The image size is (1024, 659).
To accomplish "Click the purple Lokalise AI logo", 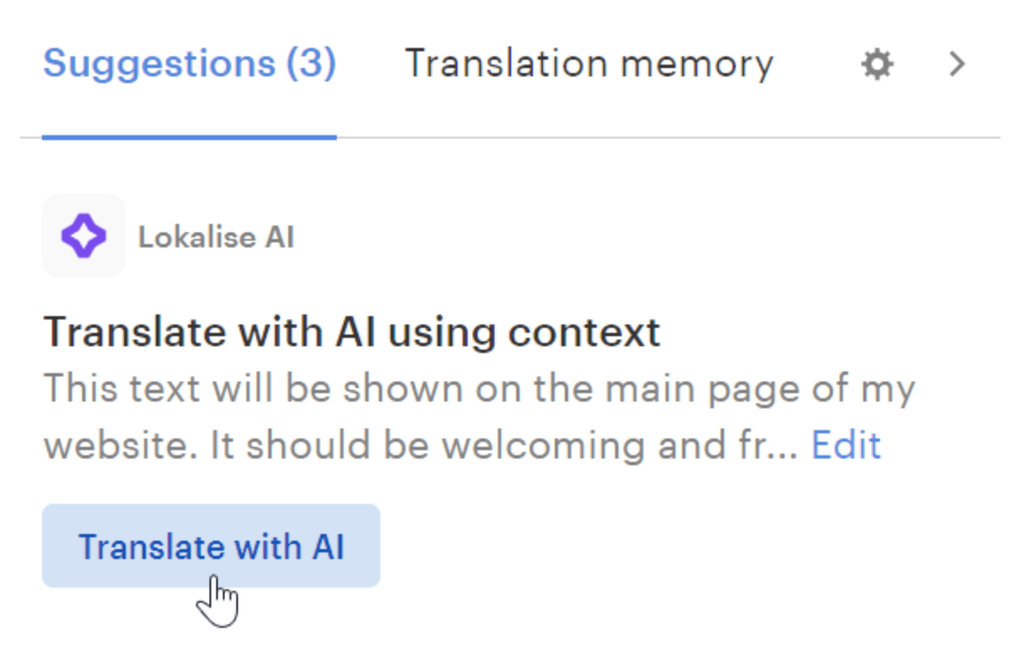I will point(83,236).
